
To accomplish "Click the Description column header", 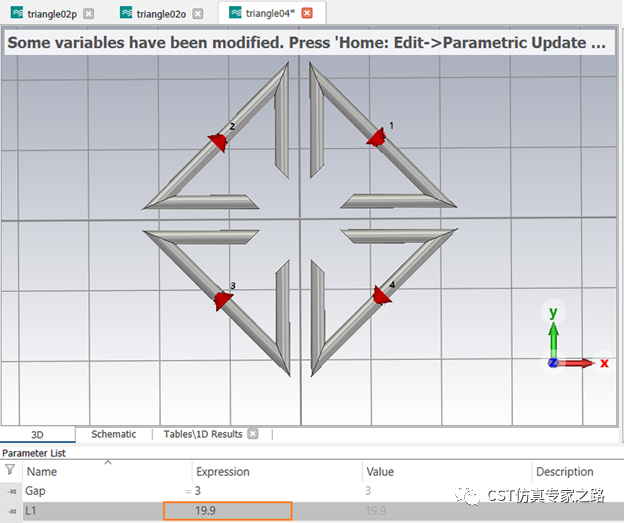I will pos(565,472).
